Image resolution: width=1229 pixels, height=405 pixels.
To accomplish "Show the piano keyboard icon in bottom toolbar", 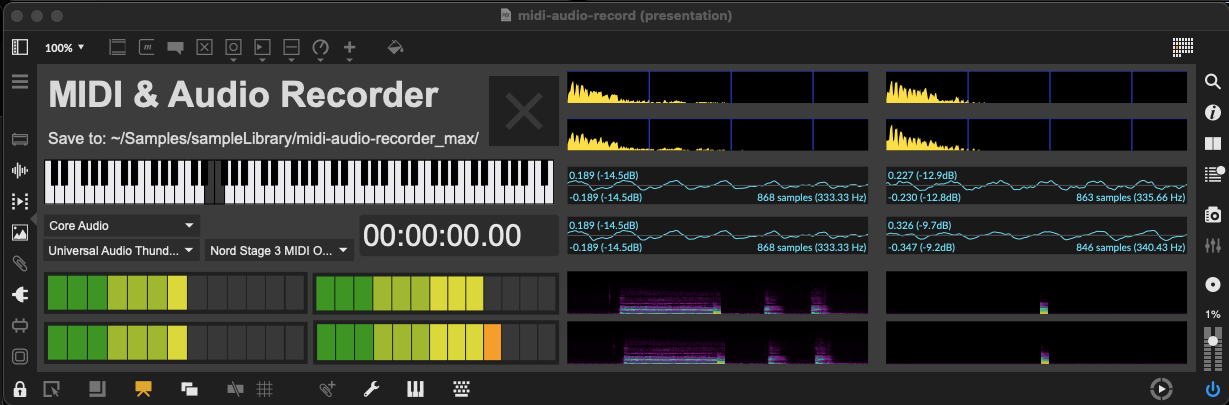I will click(415, 389).
